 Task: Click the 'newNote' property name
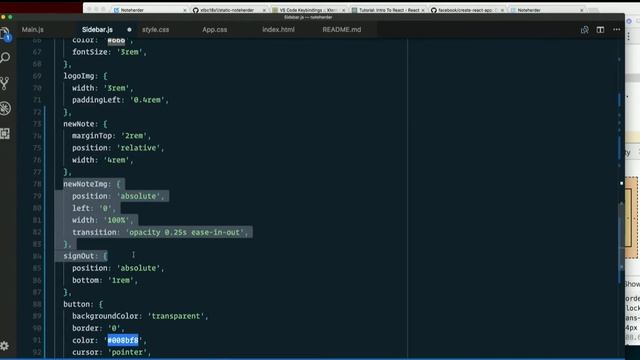click(79, 124)
